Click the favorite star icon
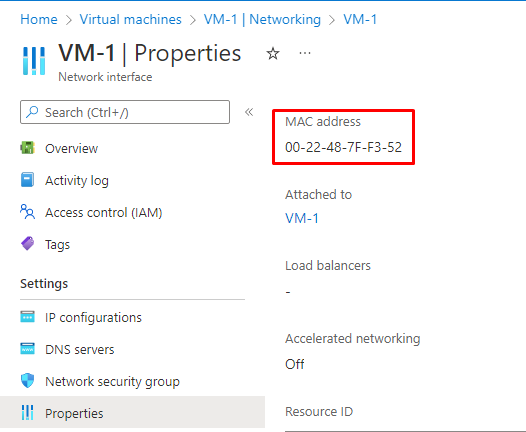Image resolution: width=526 pixels, height=432 pixels. point(273,54)
